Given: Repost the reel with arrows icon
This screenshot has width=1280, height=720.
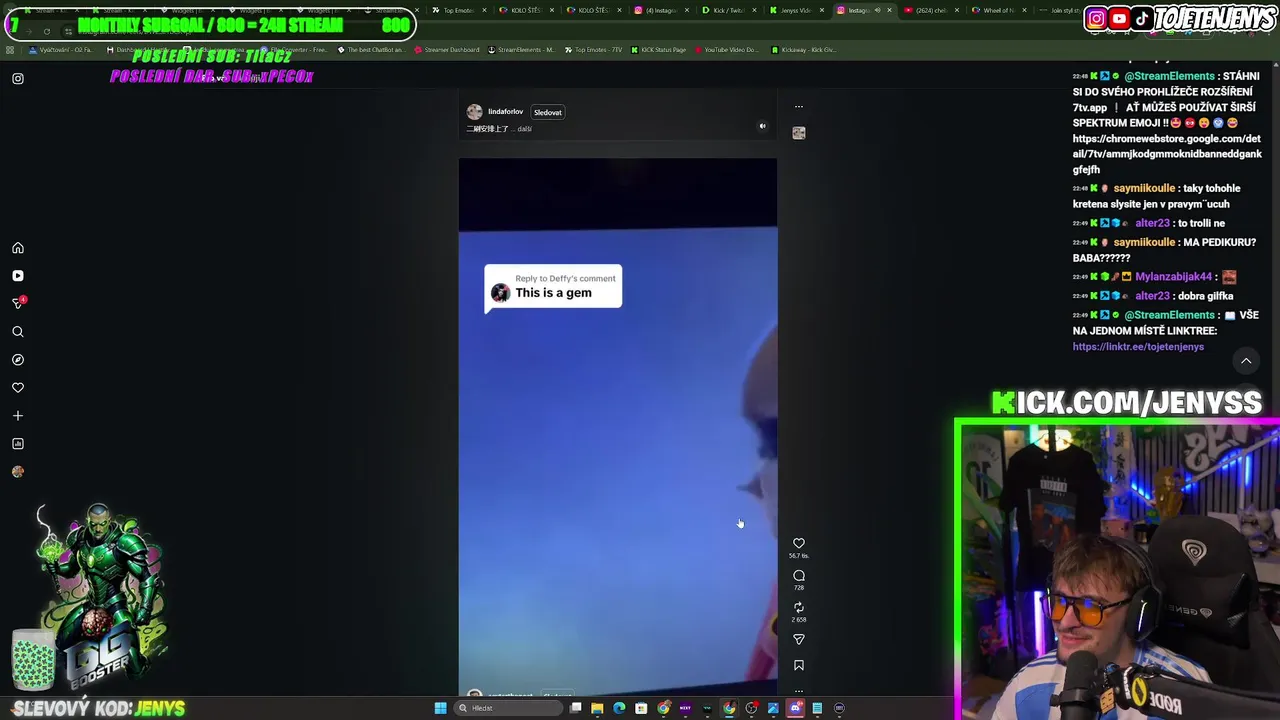Looking at the screenshot, I should [799, 608].
